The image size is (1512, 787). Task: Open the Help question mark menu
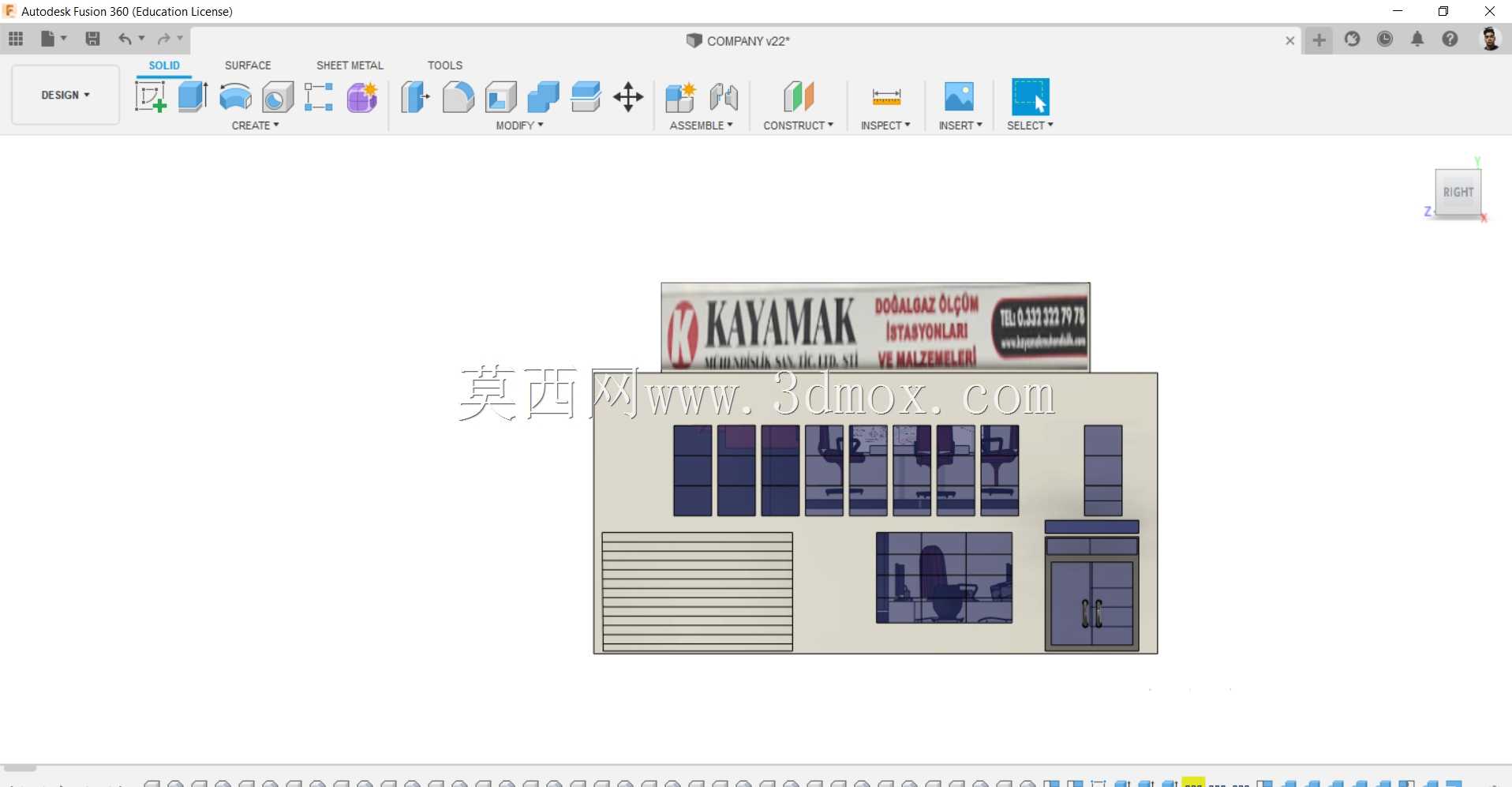pyautogui.click(x=1450, y=39)
